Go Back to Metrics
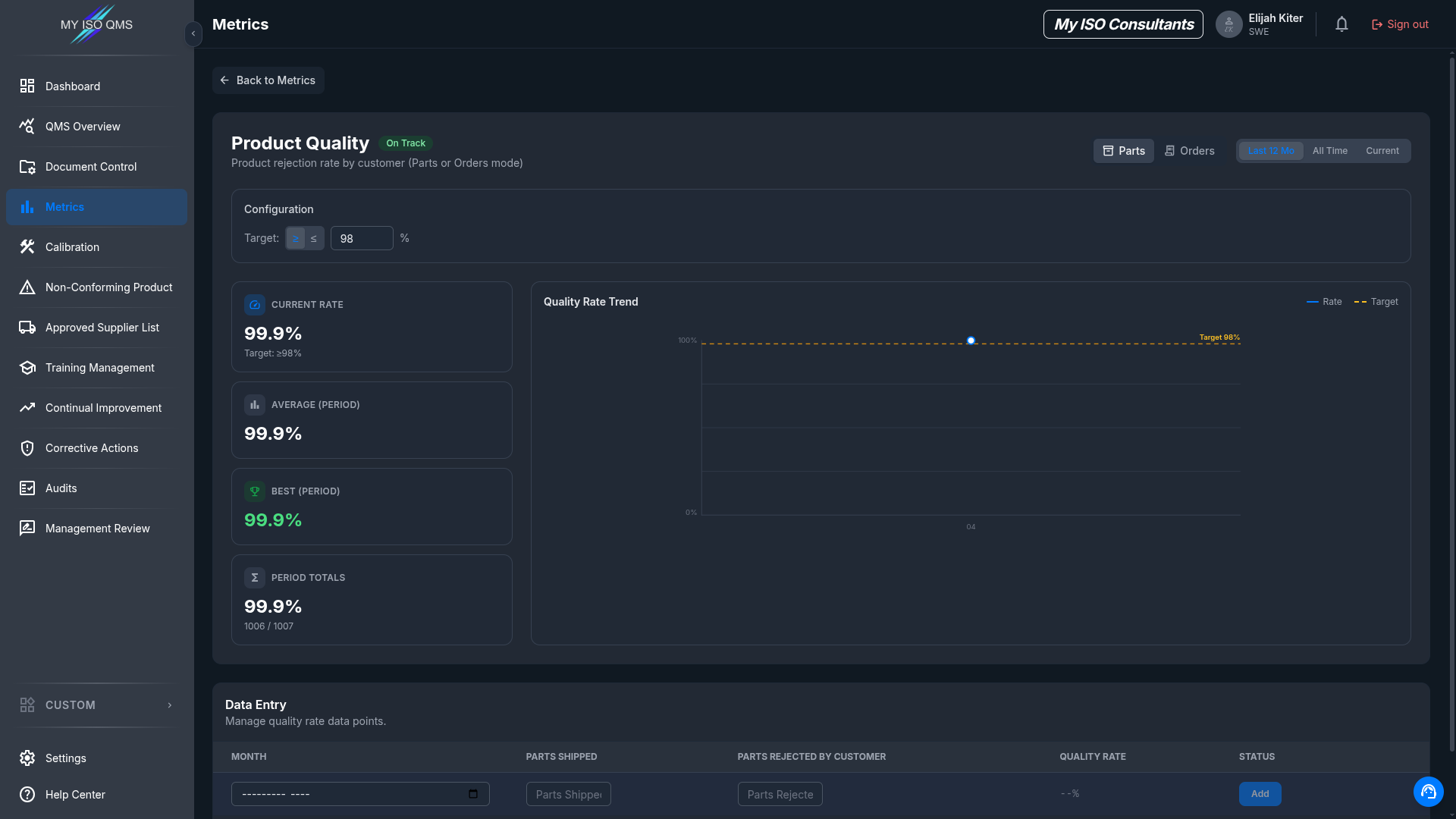 pyautogui.click(x=268, y=80)
